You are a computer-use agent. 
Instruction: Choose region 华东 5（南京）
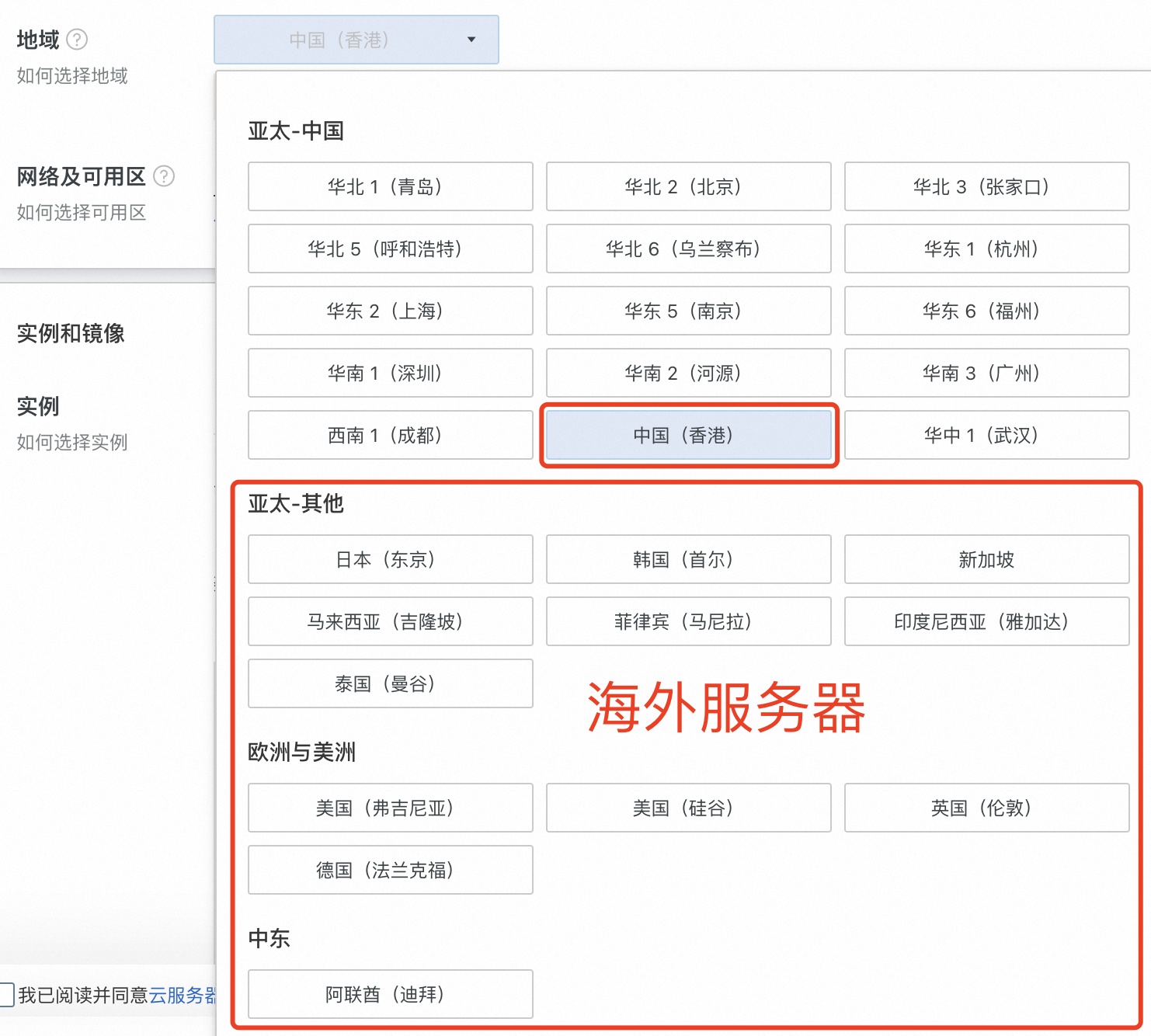(x=689, y=311)
